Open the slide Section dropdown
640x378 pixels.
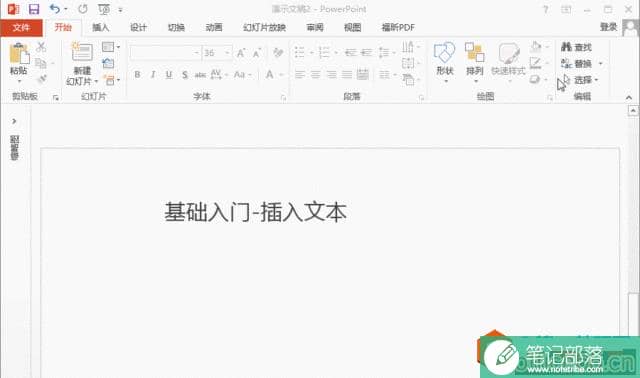point(111,80)
